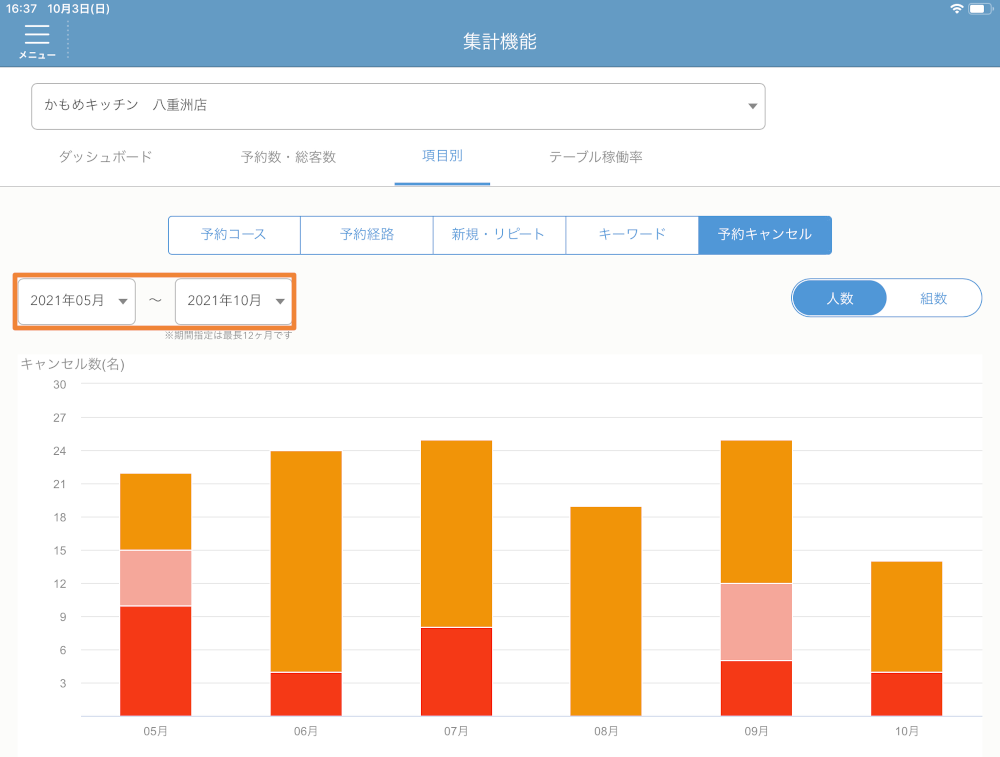Viewport: 1000px width, 757px height.
Task: Select the 予約キャンセル segment button
Action: point(765,235)
